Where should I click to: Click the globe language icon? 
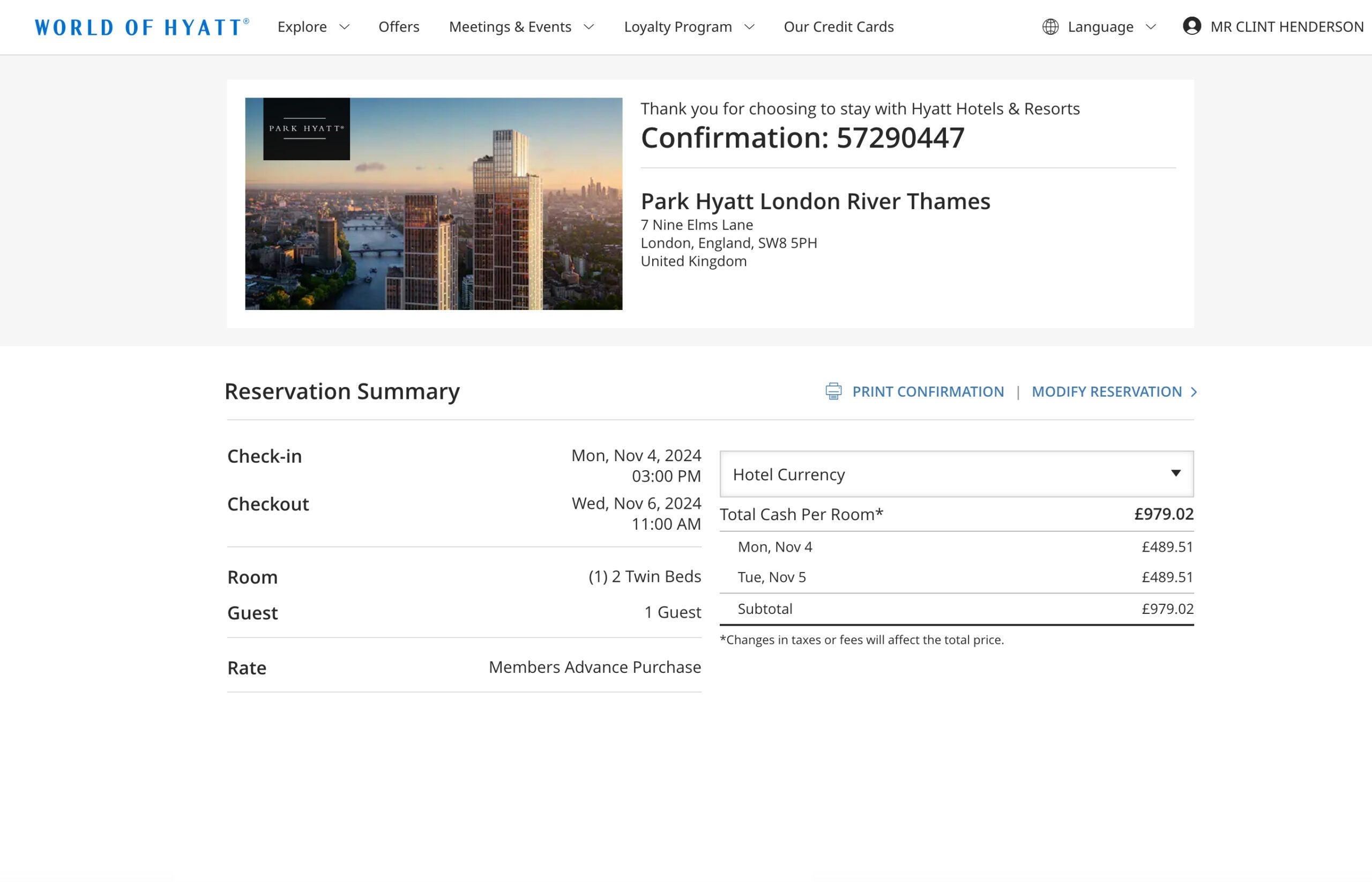1050,27
